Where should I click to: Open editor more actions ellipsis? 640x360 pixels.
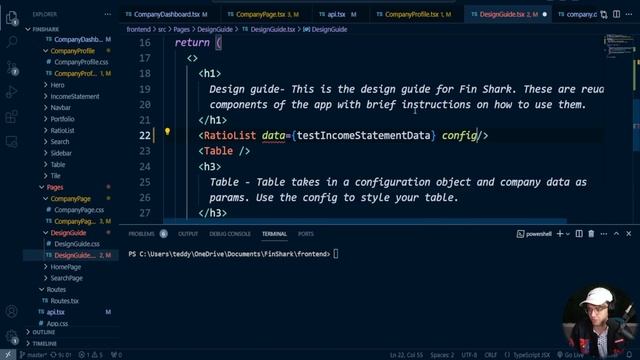pos(629,14)
